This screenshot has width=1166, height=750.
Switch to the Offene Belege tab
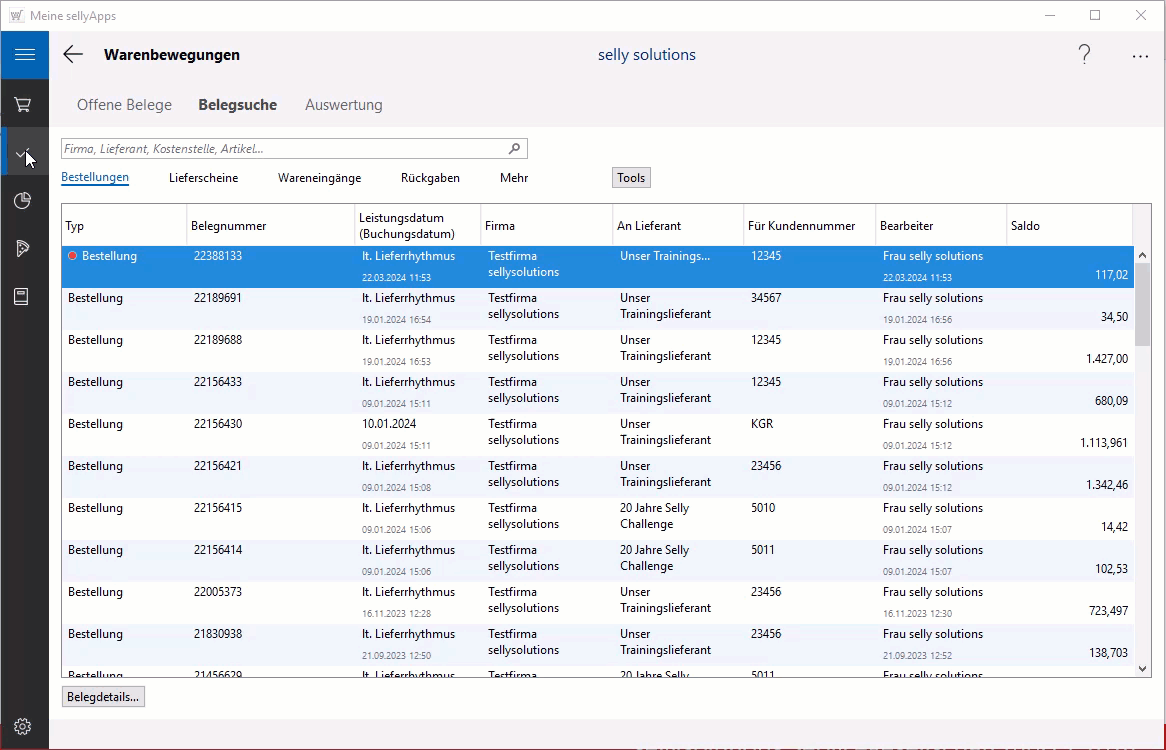124,105
